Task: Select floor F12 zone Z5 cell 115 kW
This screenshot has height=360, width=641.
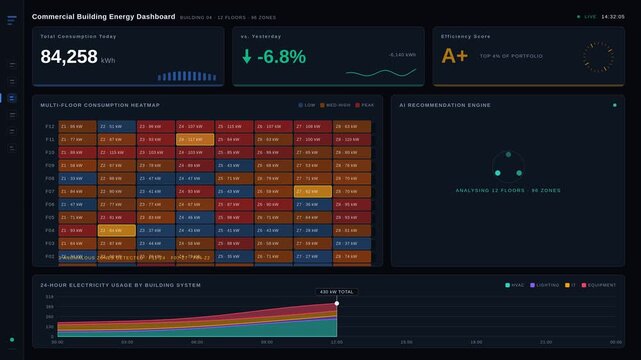Action: [234, 126]
